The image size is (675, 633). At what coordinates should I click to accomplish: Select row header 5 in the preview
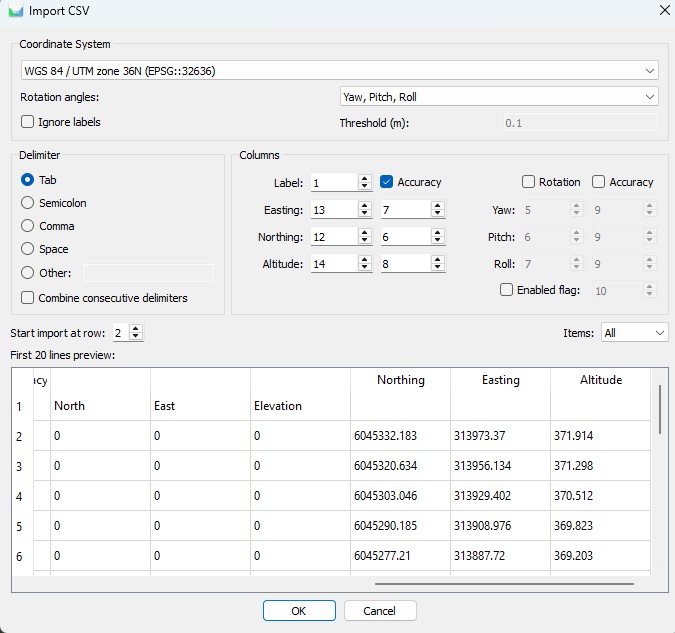(22, 526)
